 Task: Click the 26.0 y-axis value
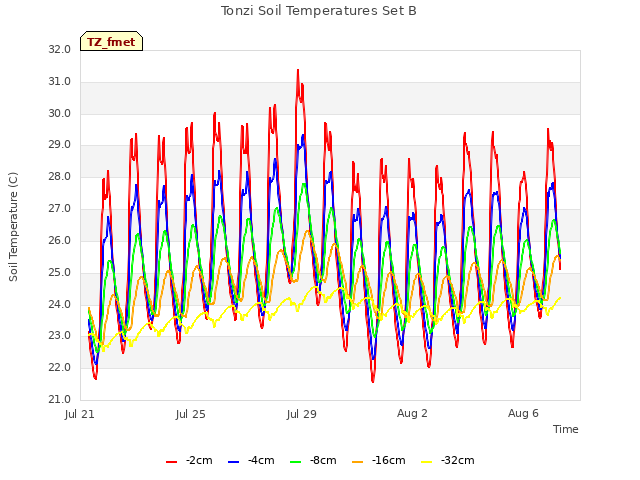click(60, 240)
